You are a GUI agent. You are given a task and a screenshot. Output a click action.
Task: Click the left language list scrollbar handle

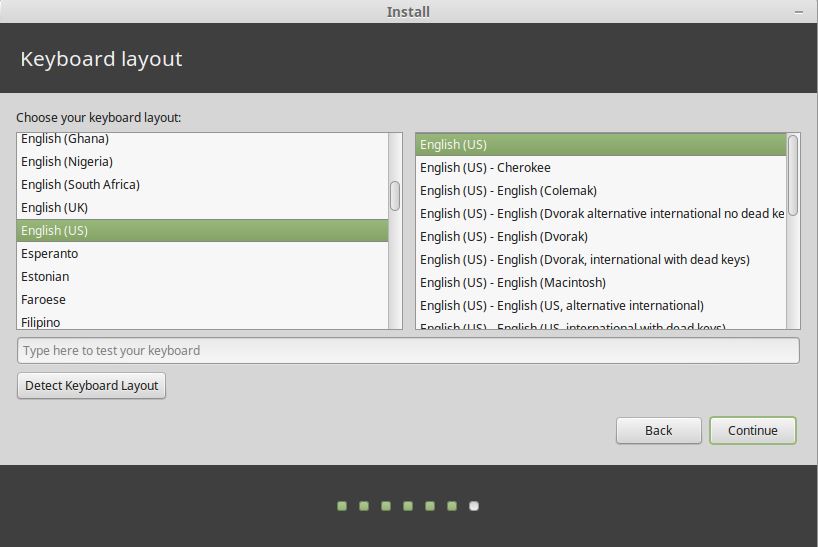point(395,196)
